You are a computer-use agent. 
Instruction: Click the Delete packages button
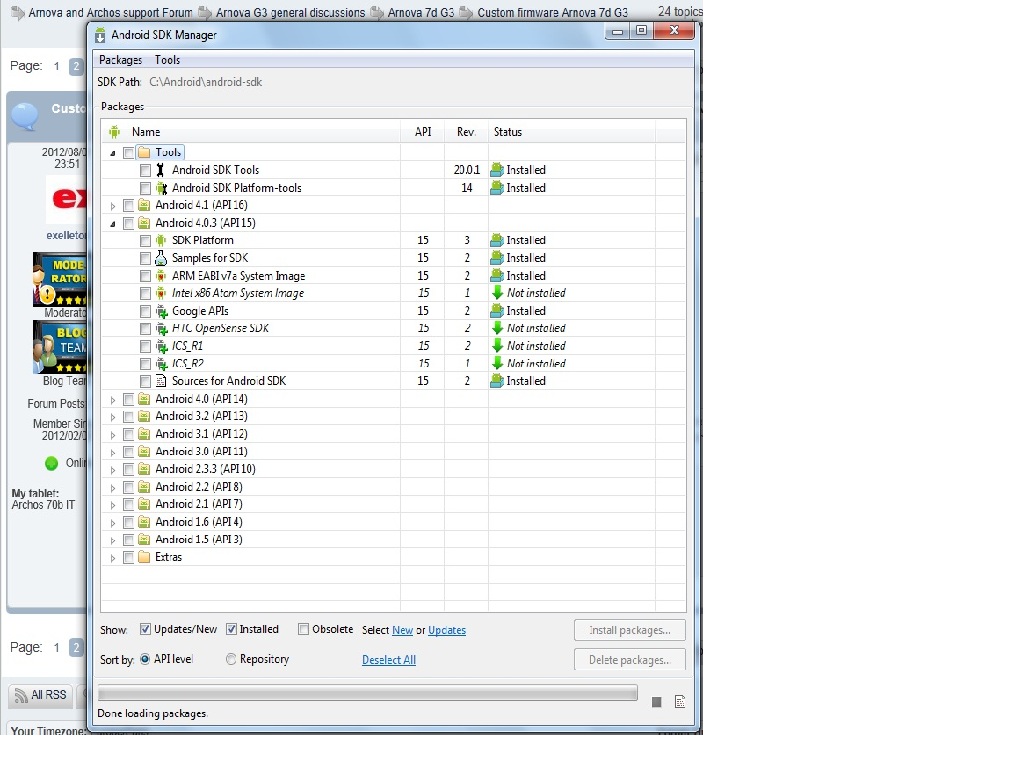(x=630, y=660)
